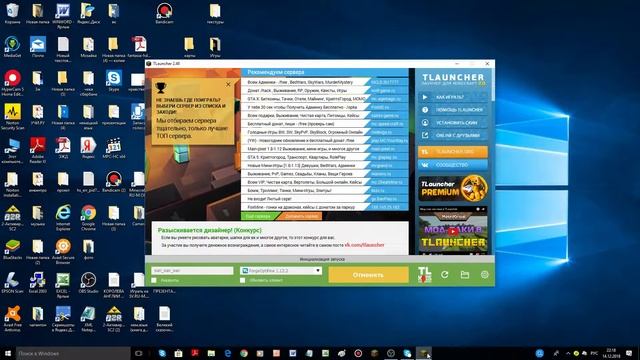Play the мод-паки TLauncher video thumbnail
The image size is (640, 360).
[453, 231]
